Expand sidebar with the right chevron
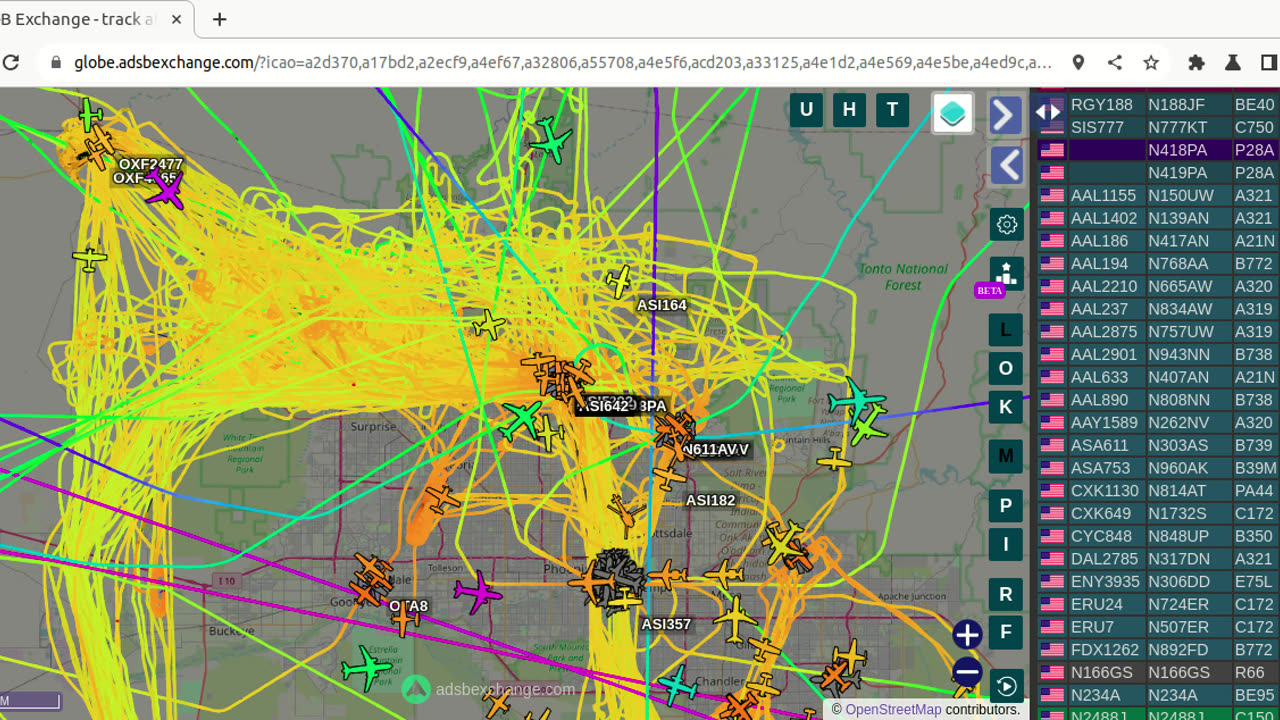This screenshot has width=1280, height=720. [x=1006, y=115]
